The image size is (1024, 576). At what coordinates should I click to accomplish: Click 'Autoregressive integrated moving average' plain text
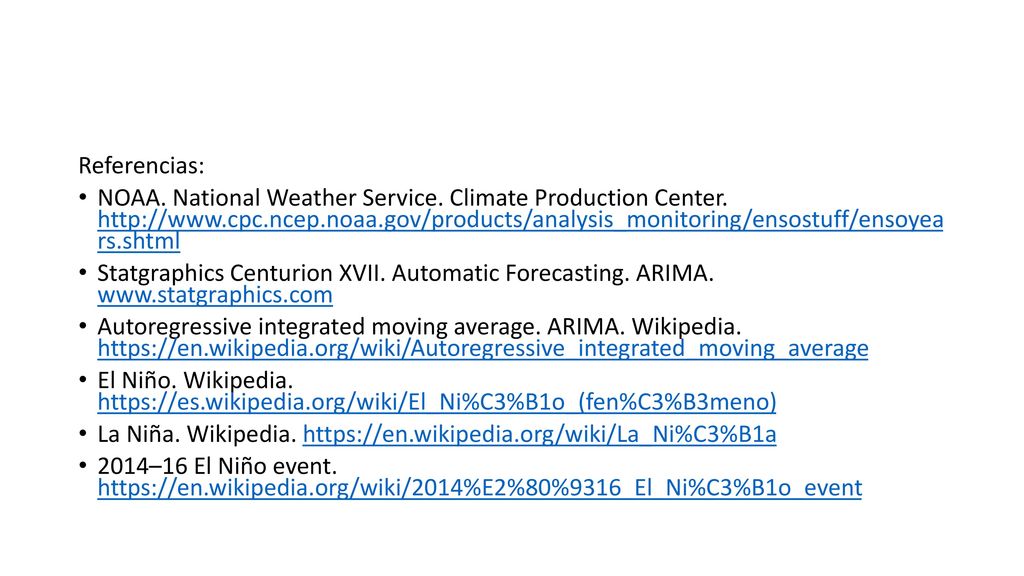pyautogui.click(x=318, y=327)
